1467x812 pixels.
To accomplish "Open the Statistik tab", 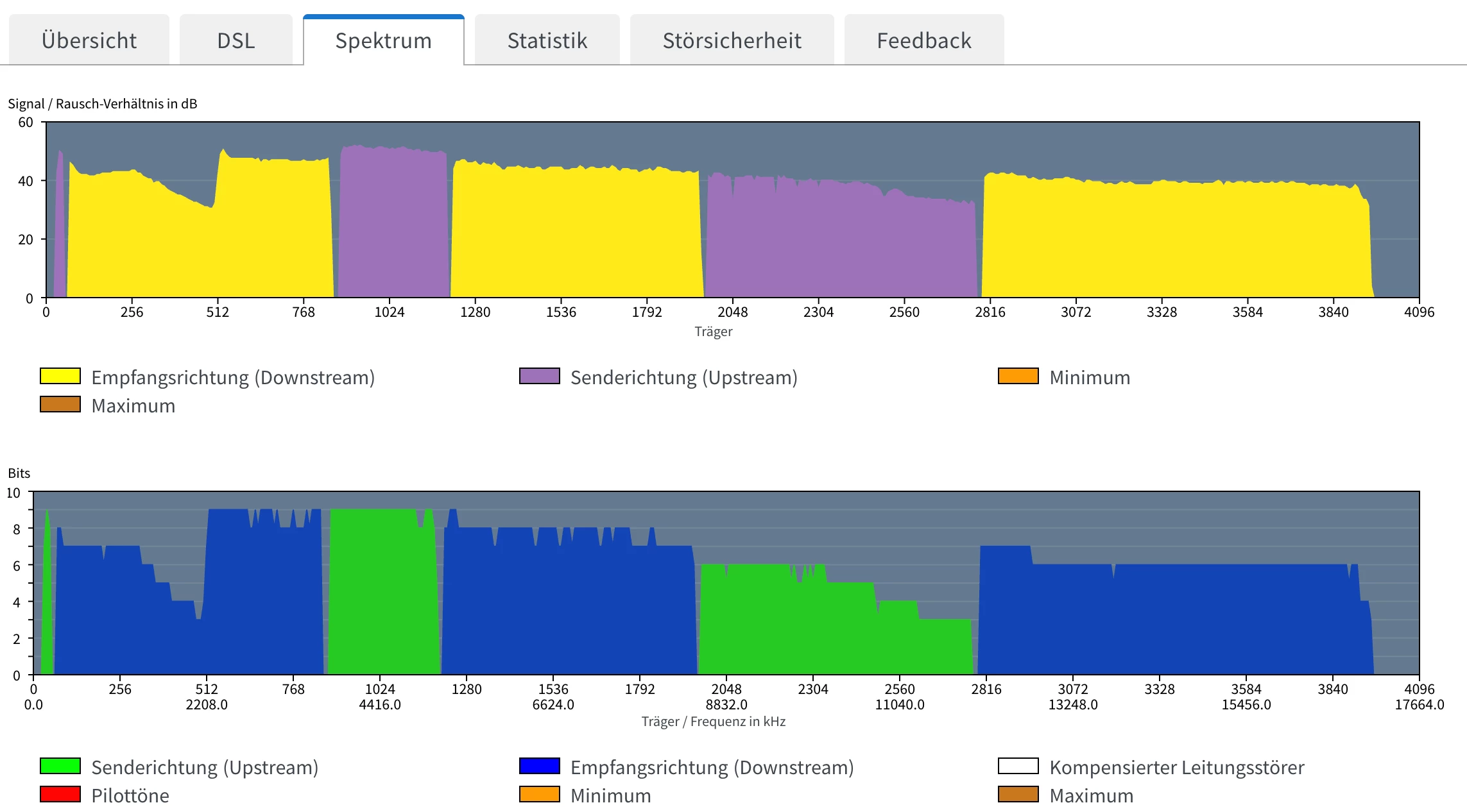I will click(547, 40).
